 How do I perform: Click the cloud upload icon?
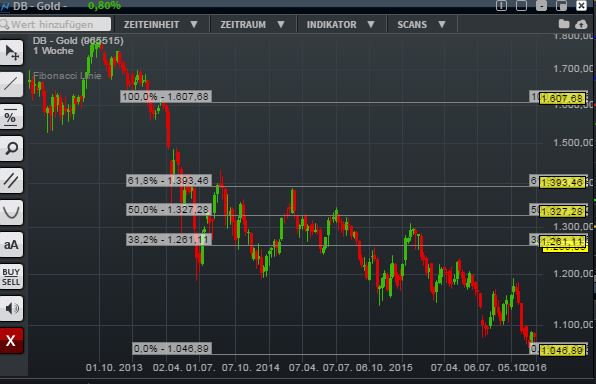pos(581,25)
